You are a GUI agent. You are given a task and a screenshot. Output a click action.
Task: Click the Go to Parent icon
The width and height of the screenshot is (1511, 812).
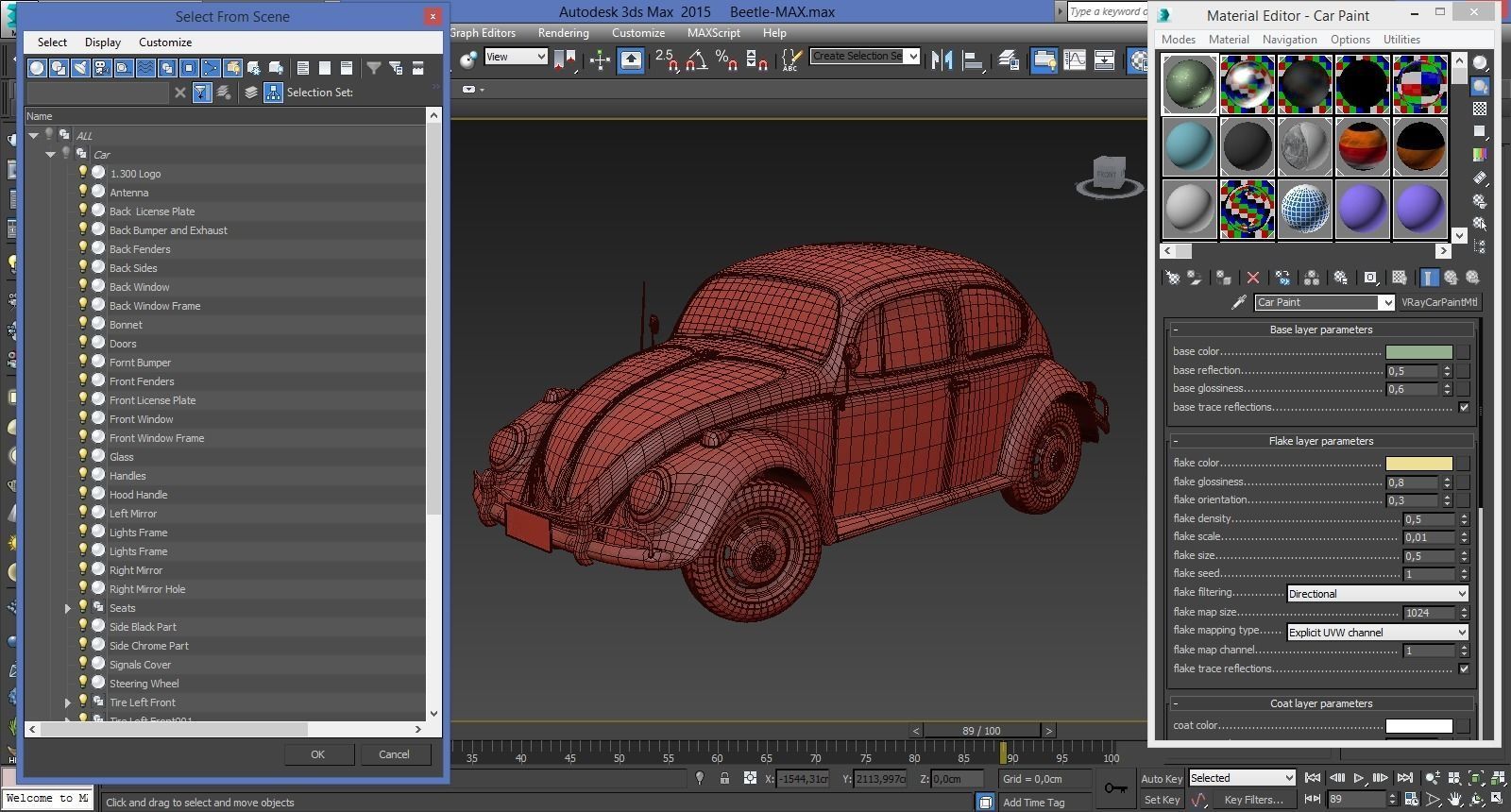pos(1451,278)
